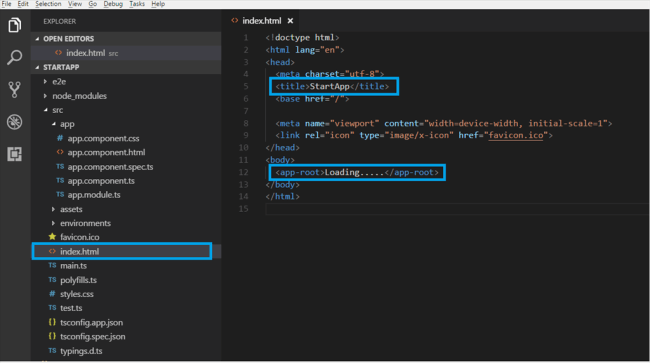
Task: Open the Source Control icon
Action: [x=15, y=90]
